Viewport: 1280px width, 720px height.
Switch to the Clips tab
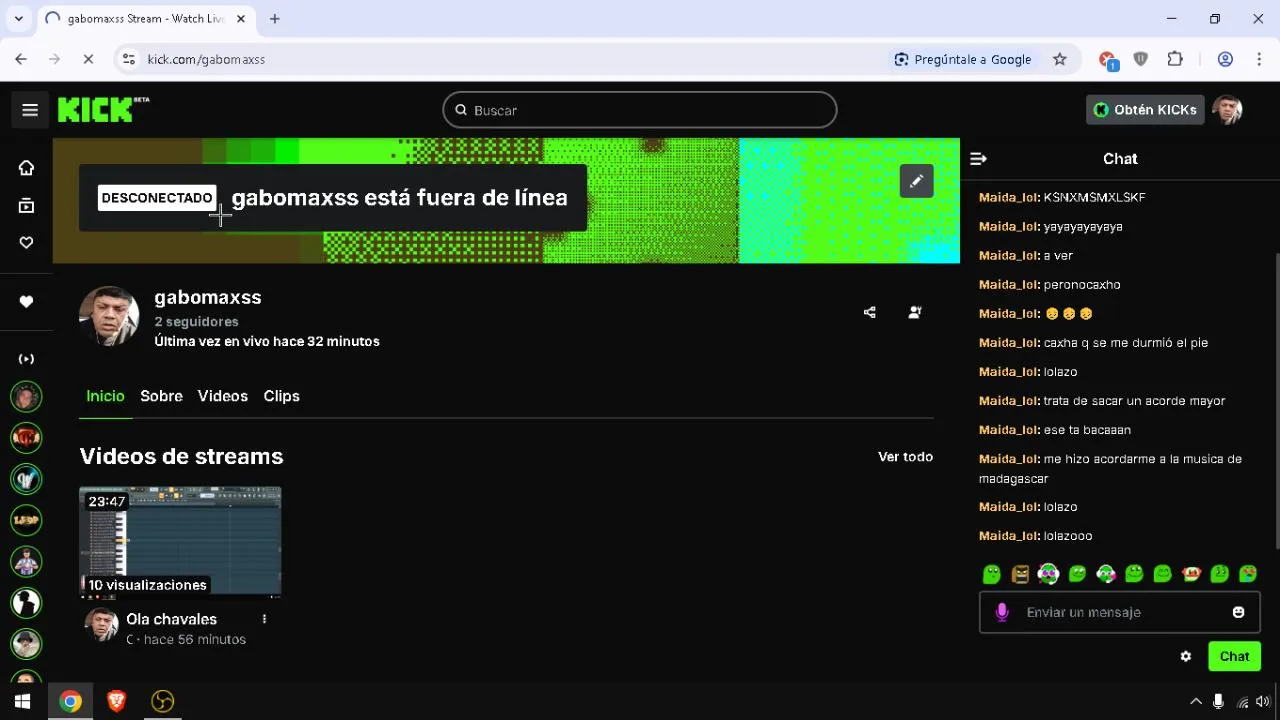282,396
